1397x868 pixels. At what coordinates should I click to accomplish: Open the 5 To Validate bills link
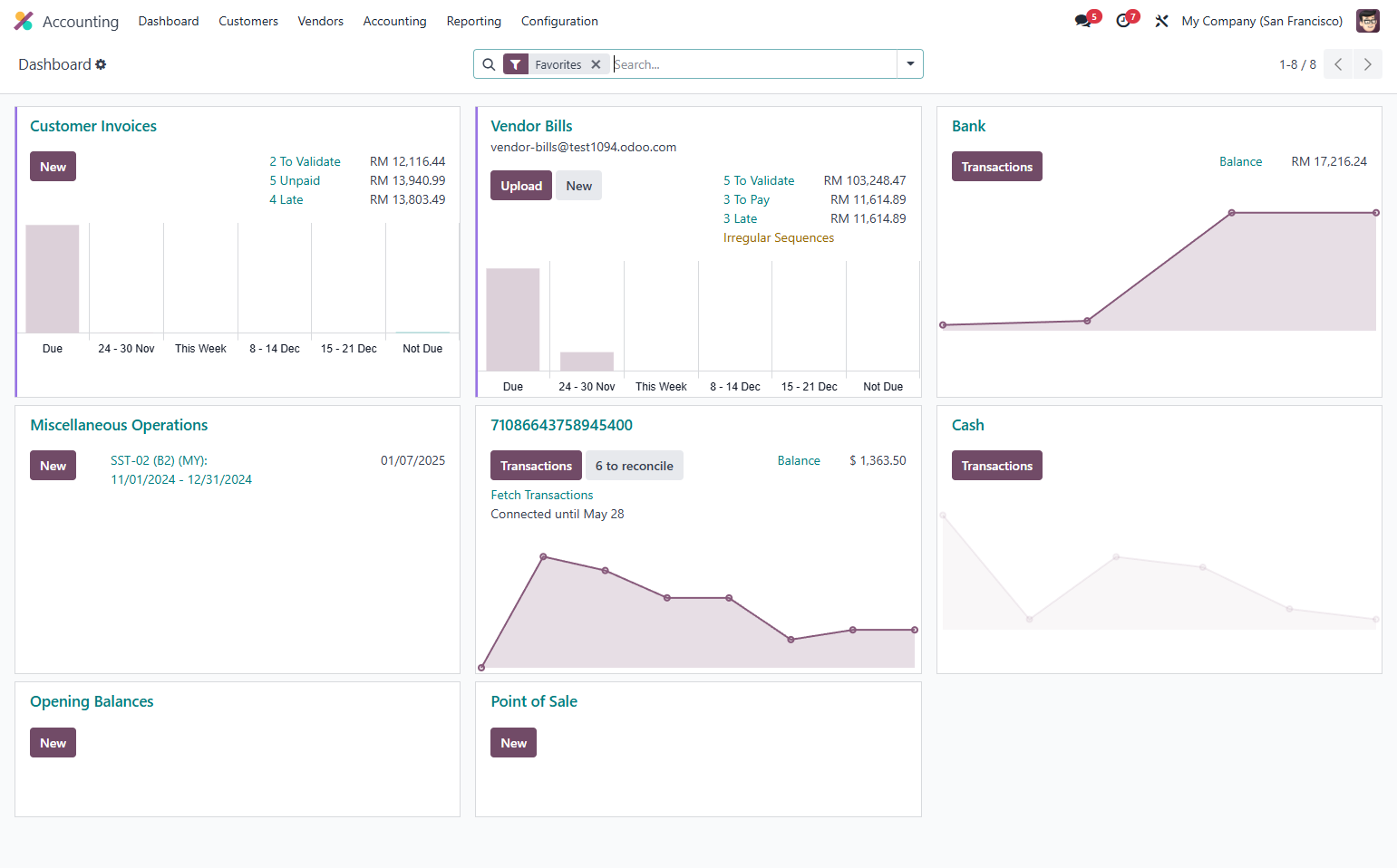point(759,180)
